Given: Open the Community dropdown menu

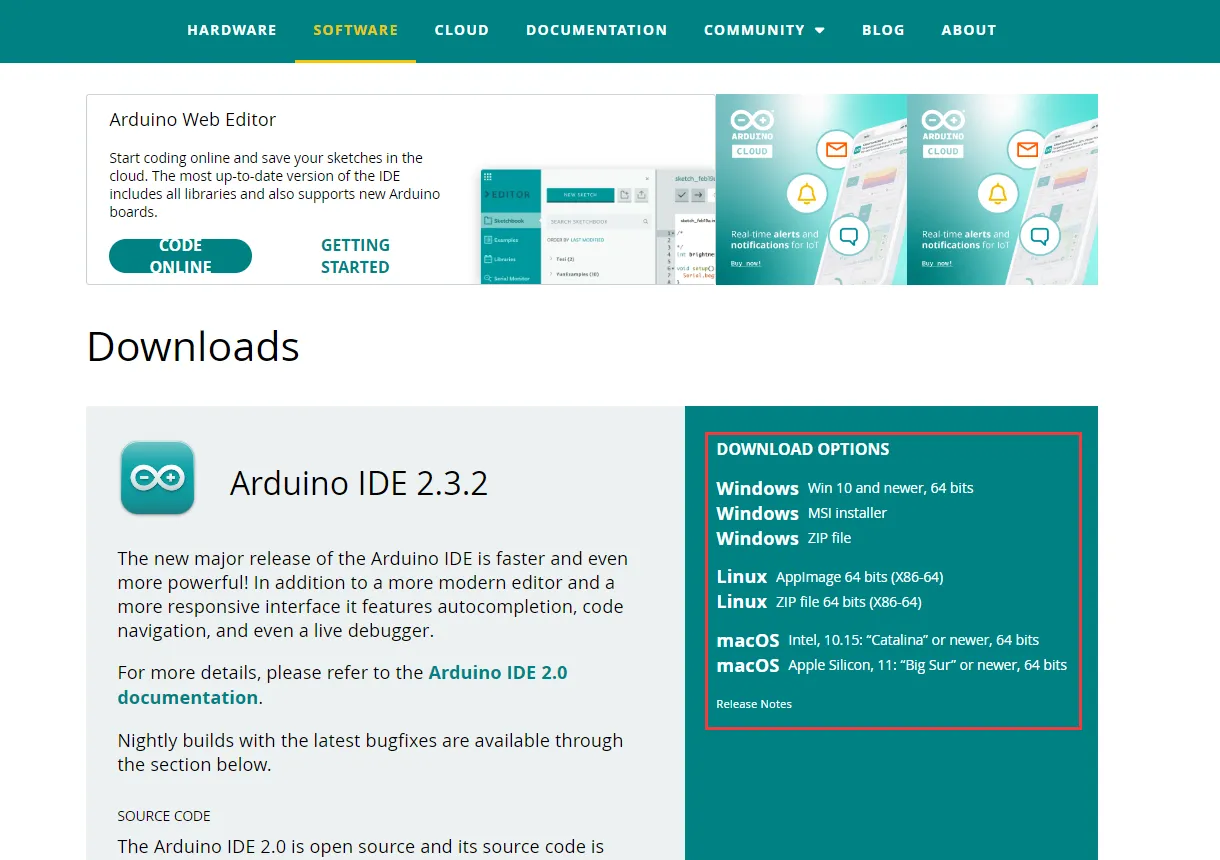Looking at the screenshot, I should 764,30.
